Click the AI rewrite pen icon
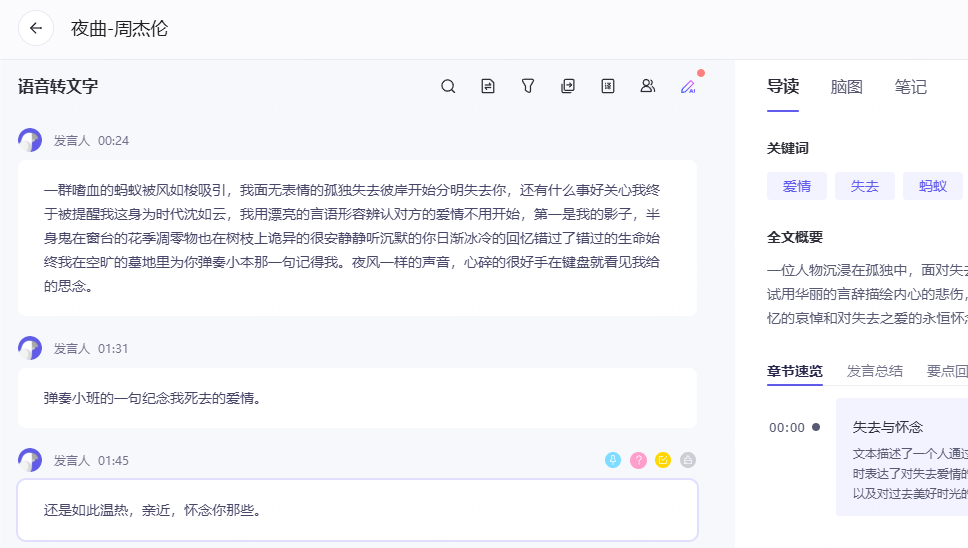The image size is (968, 548). pyautogui.click(x=688, y=86)
